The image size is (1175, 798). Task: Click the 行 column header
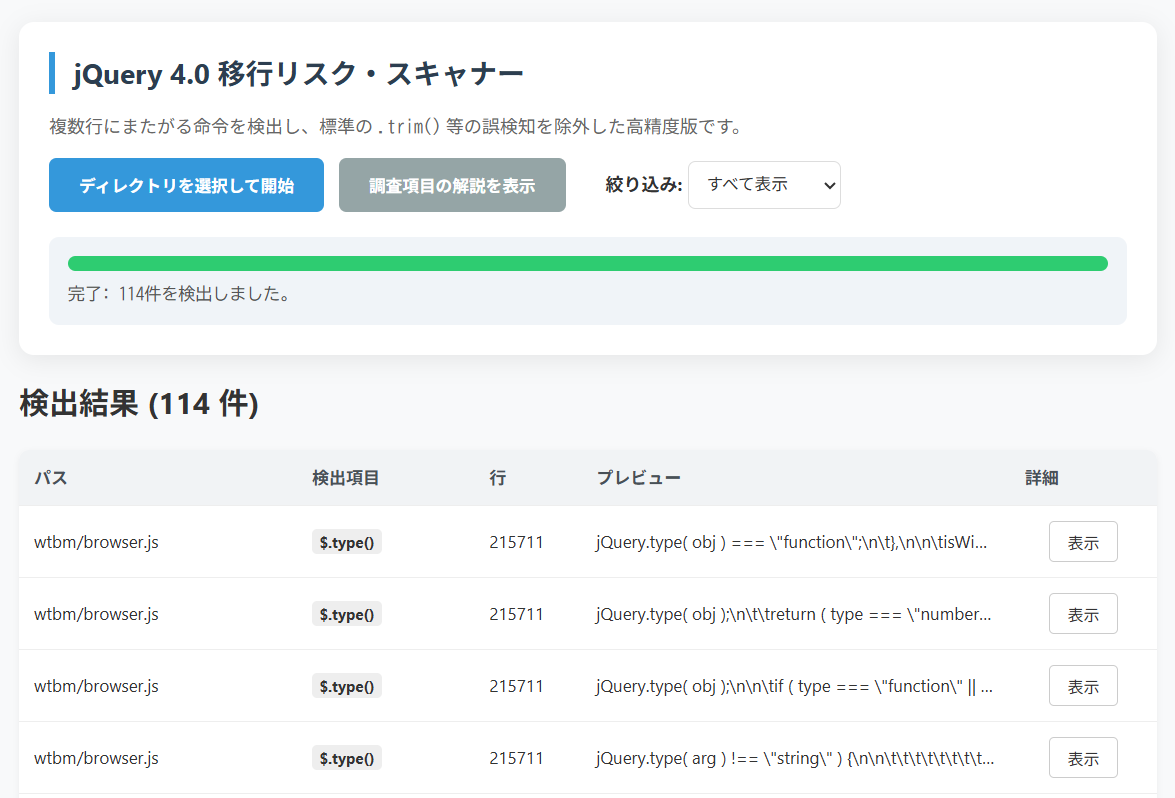tap(498, 478)
